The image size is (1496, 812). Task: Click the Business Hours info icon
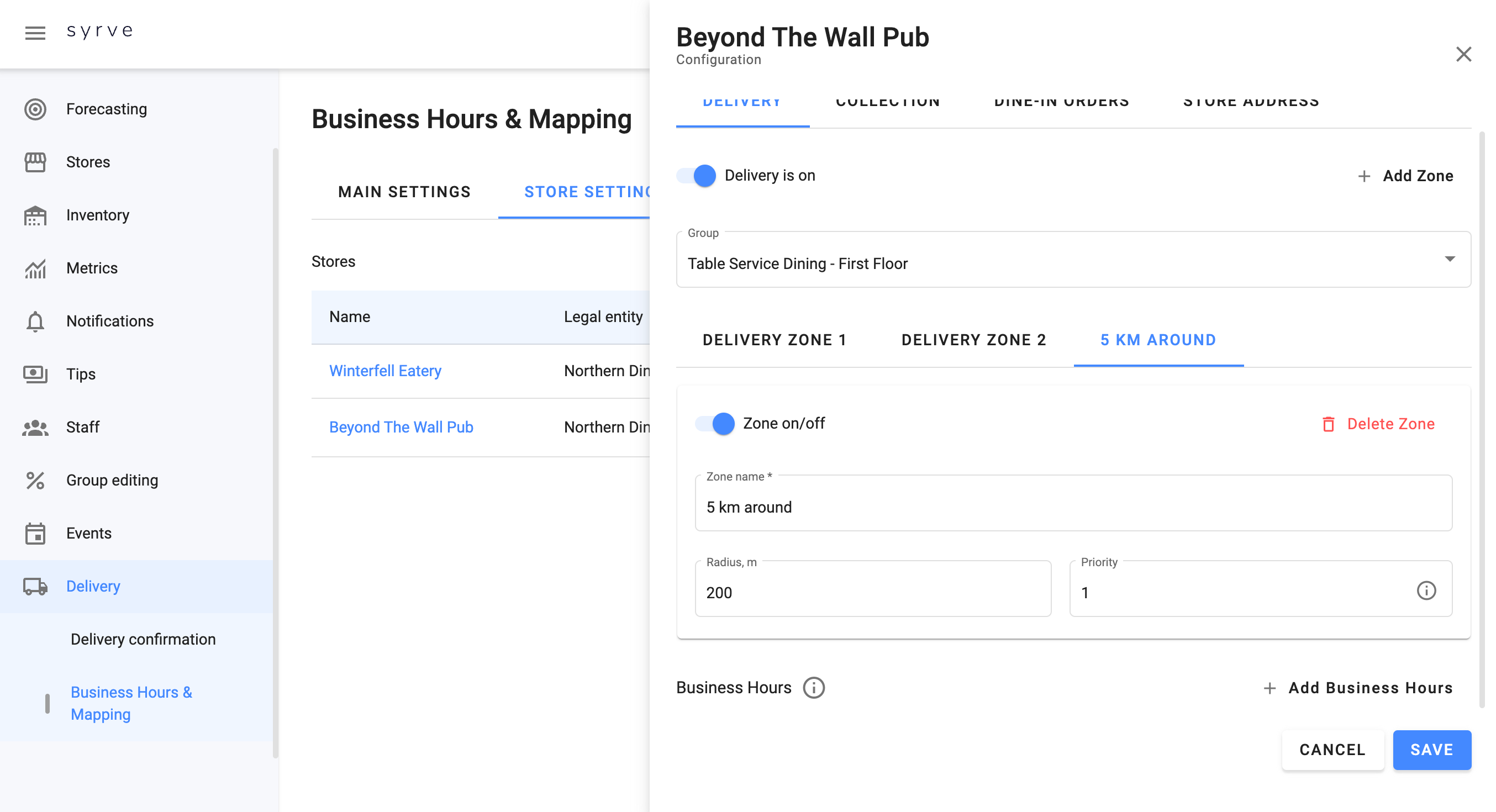point(814,688)
